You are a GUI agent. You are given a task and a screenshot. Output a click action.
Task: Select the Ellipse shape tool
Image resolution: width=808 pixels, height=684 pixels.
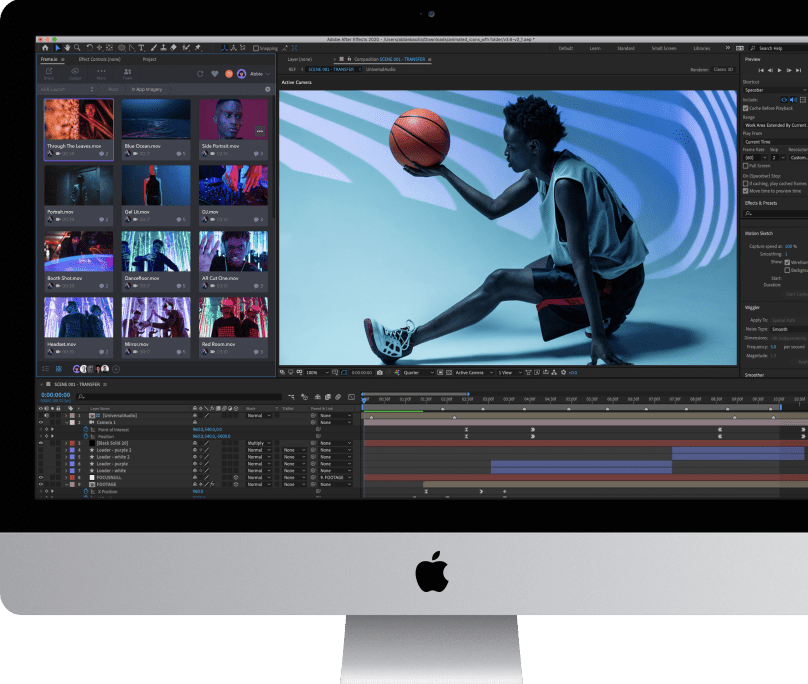tap(122, 48)
